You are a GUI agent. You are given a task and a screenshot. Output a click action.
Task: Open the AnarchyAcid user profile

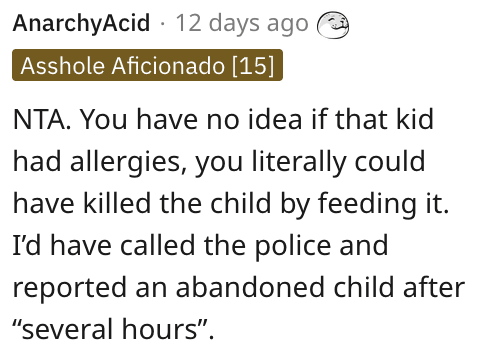(x=81, y=23)
